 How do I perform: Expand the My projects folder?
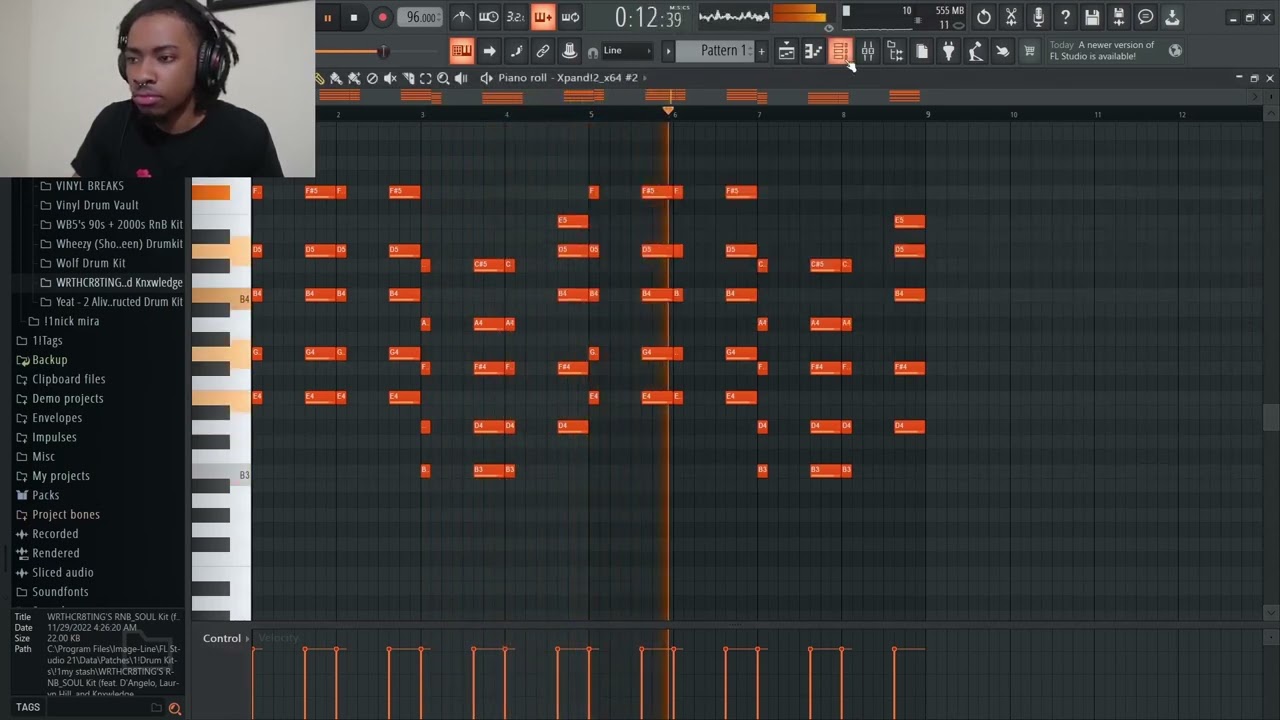(x=60, y=476)
